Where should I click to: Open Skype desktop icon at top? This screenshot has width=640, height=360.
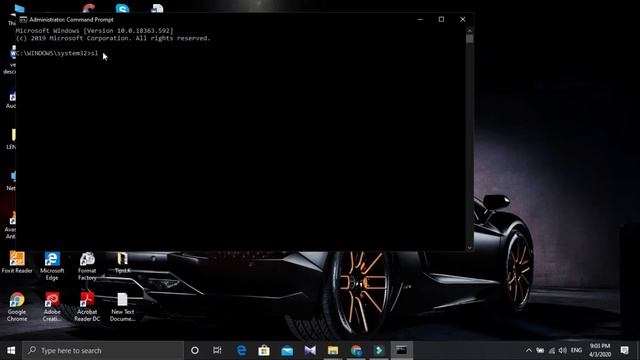(x=122, y=8)
